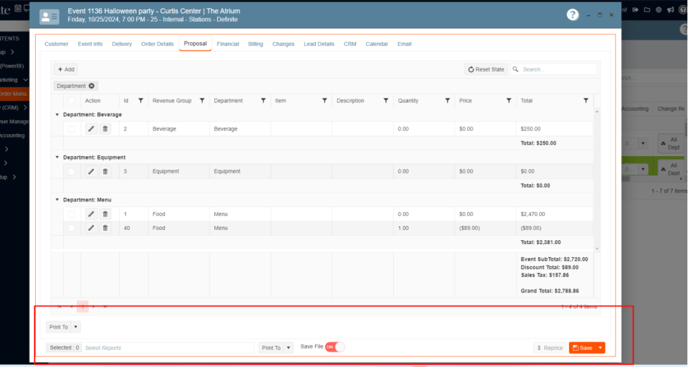688x367 pixels.
Task: Open help from the event window title bar
Action: coord(573,15)
